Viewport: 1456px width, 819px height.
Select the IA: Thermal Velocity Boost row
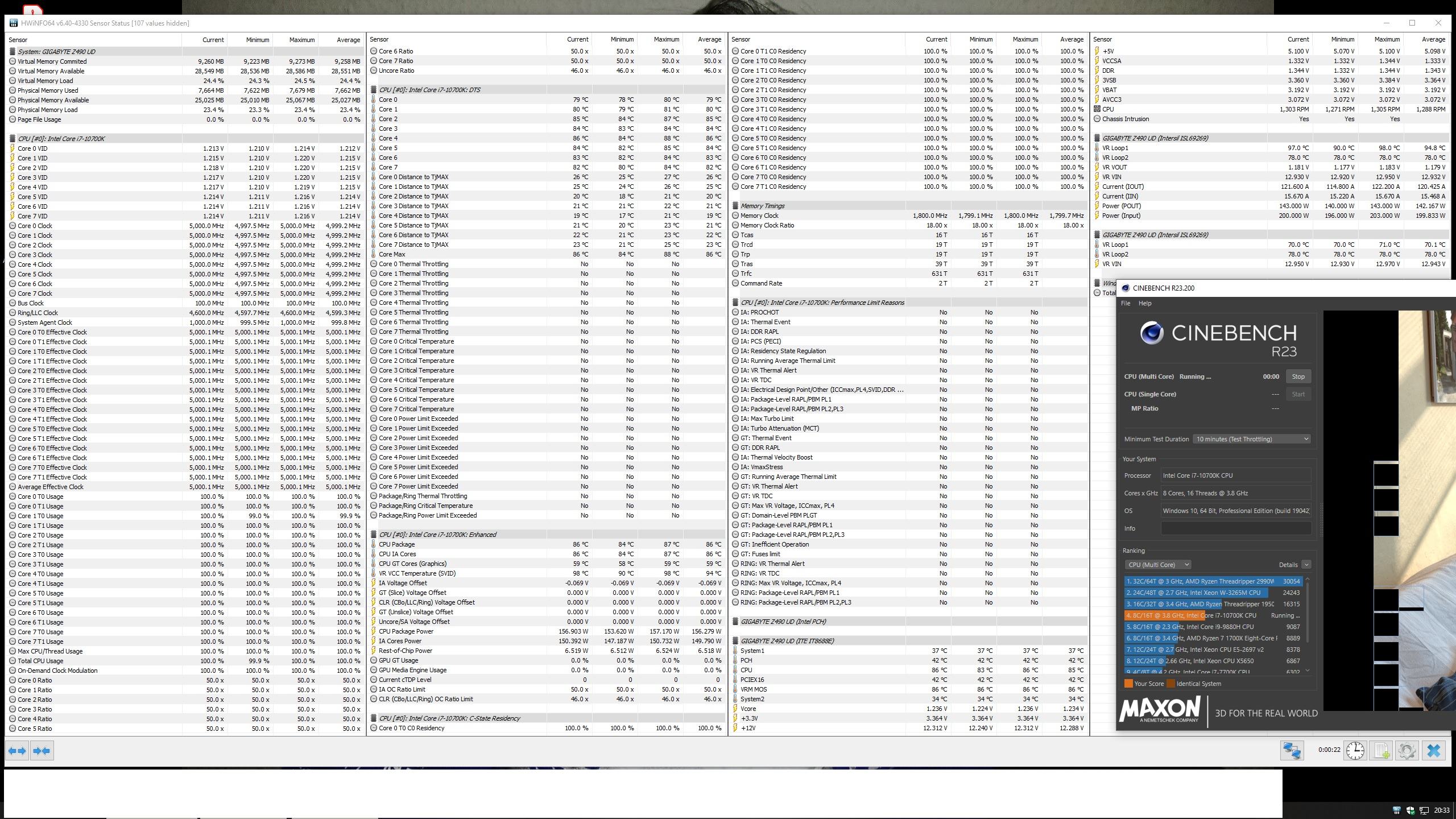(909, 457)
